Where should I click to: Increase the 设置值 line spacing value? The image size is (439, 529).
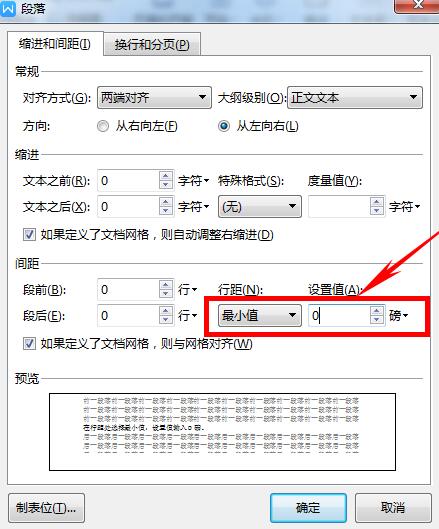point(377,311)
